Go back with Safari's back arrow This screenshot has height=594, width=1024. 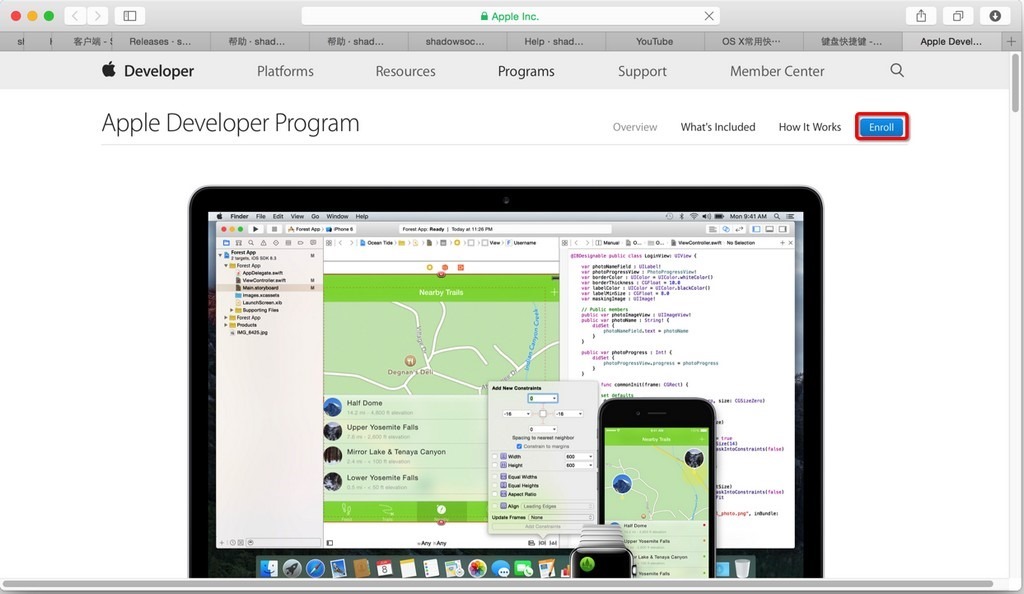tap(75, 16)
